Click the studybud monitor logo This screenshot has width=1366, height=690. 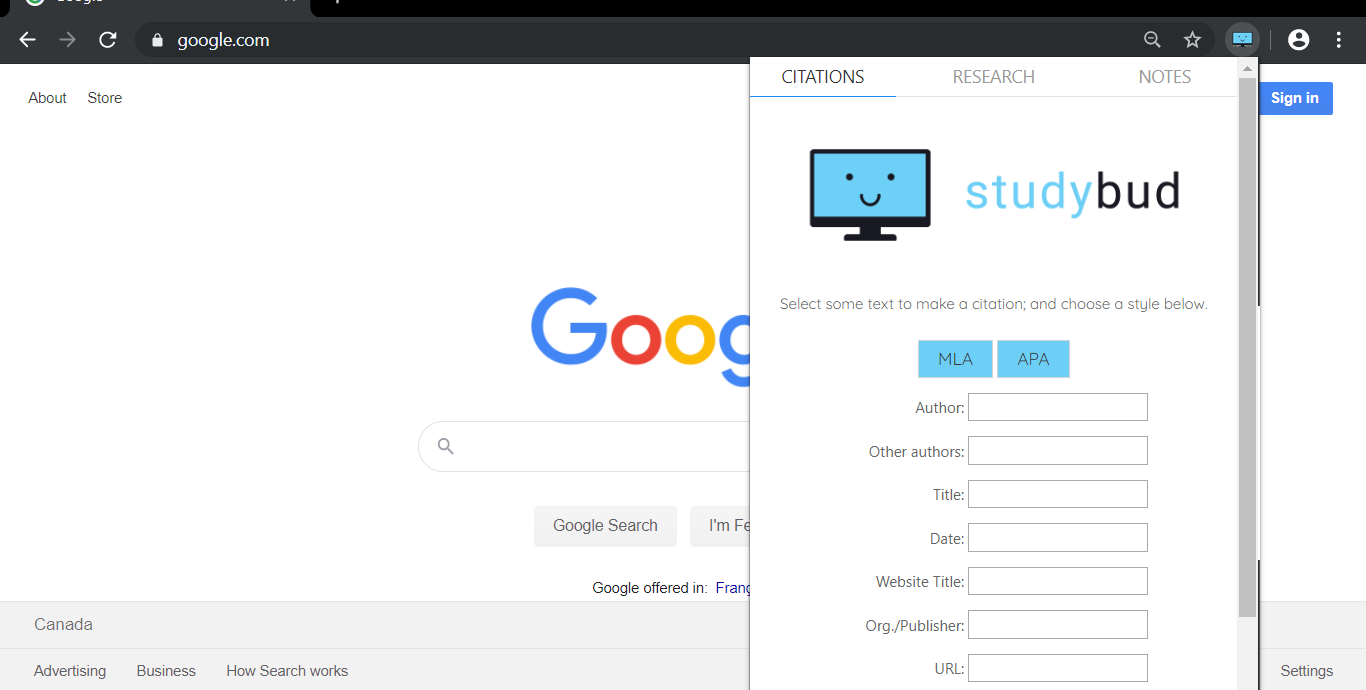point(870,195)
